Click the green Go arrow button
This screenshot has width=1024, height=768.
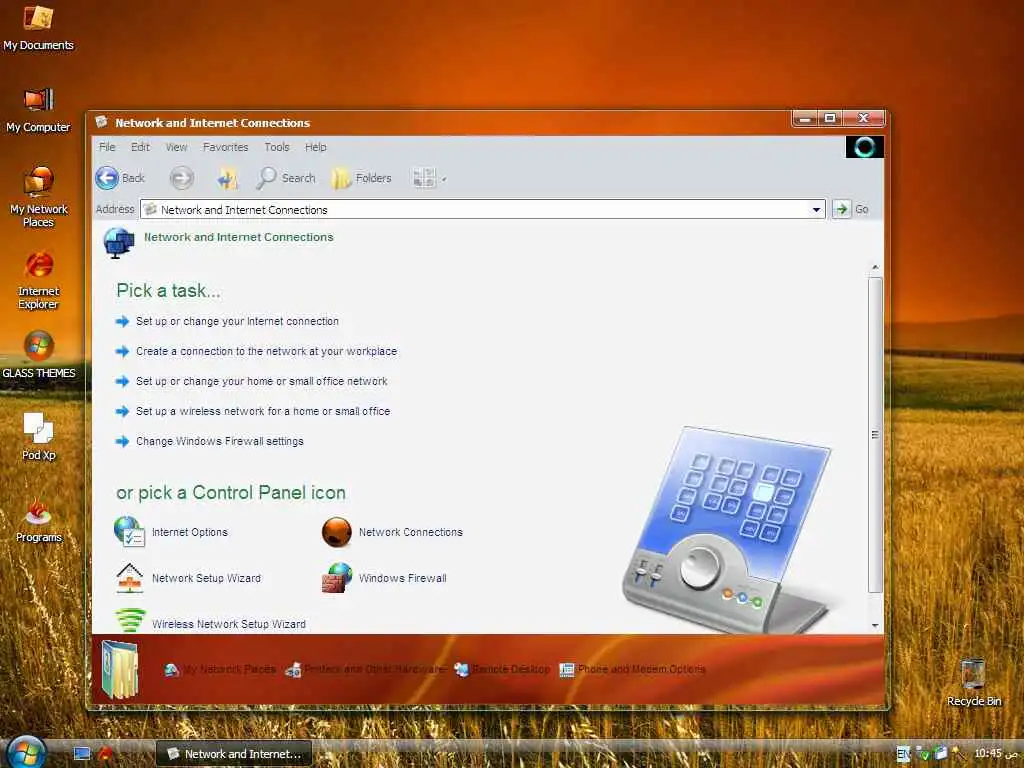tap(841, 209)
